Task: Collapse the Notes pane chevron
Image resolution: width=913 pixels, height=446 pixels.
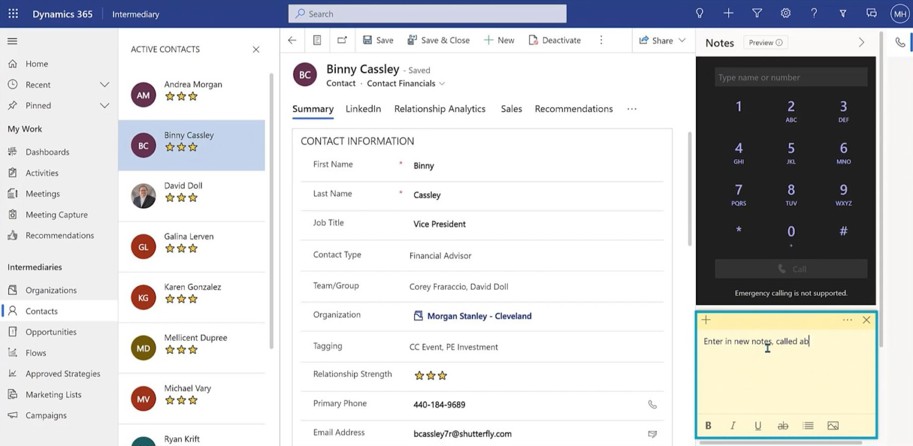Action: (x=862, y=43)
